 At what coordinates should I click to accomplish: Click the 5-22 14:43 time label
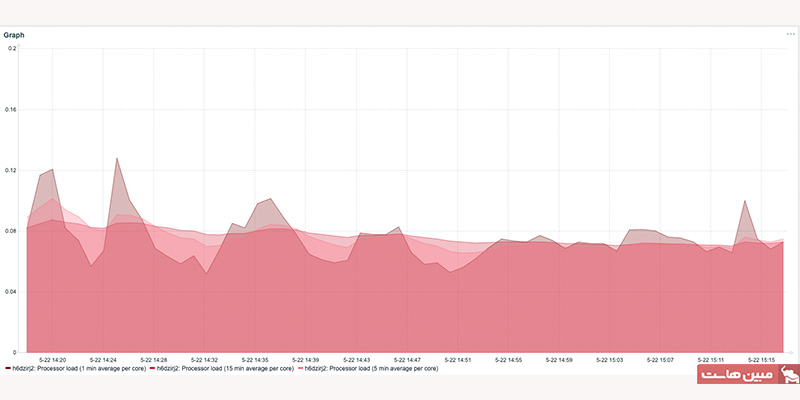tap(356, 360)
